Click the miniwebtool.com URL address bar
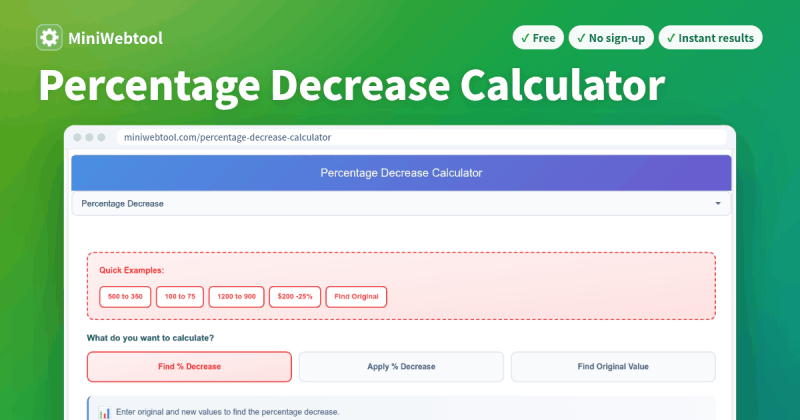This screenshot has height=420, width=800. tap(422, 137)
